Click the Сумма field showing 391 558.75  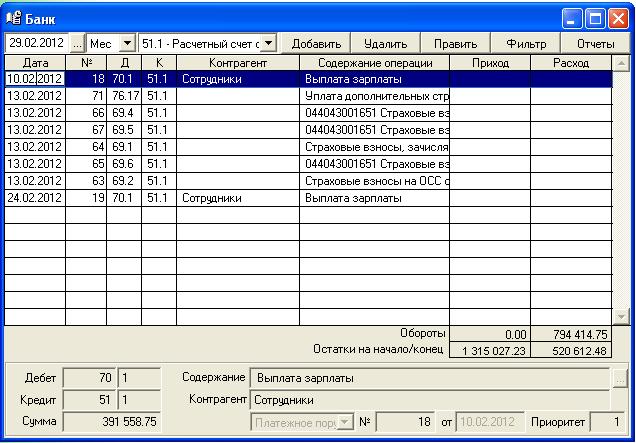(111, 423)
